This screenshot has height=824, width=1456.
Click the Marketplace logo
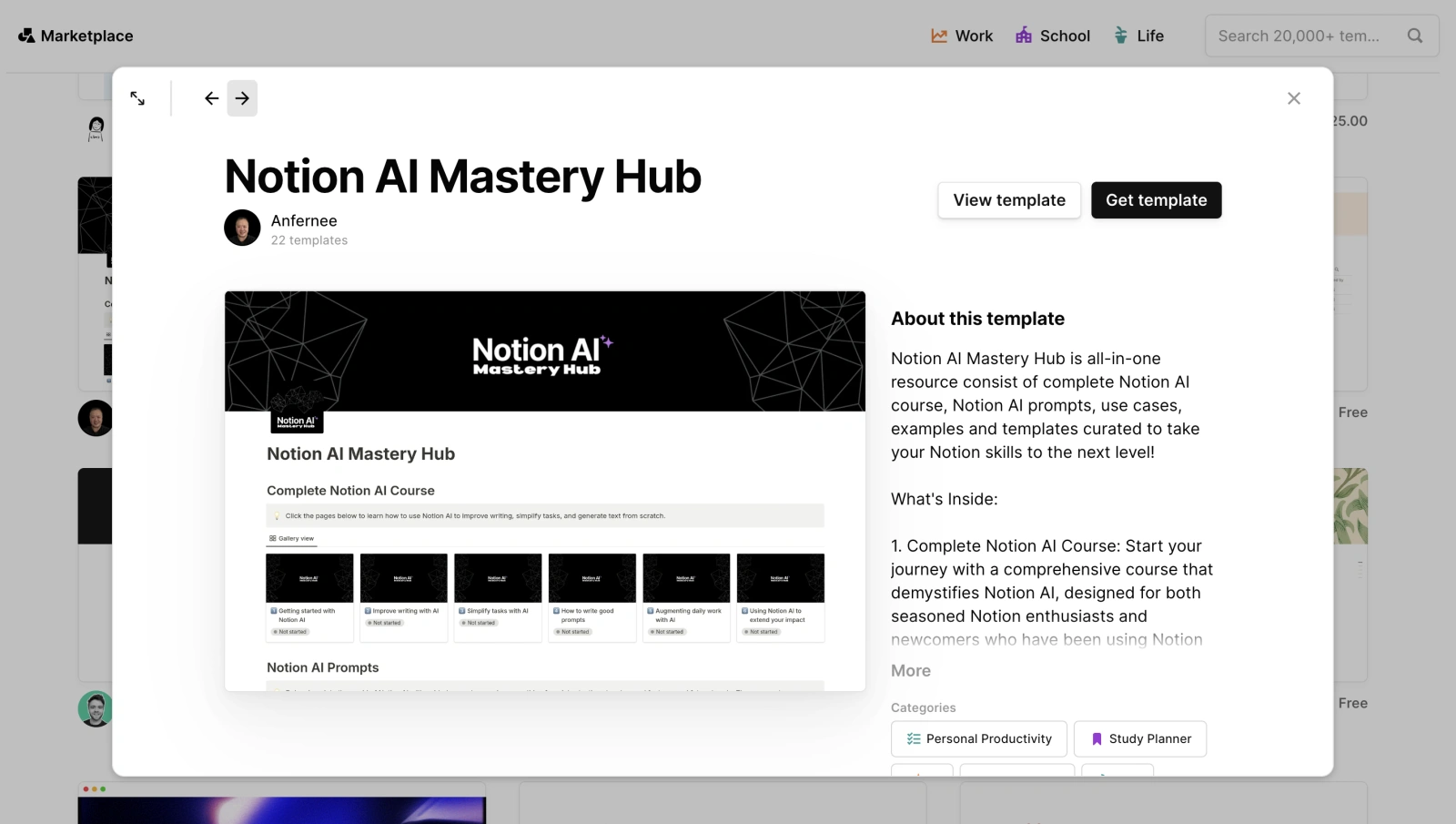[x=76, y=36]
